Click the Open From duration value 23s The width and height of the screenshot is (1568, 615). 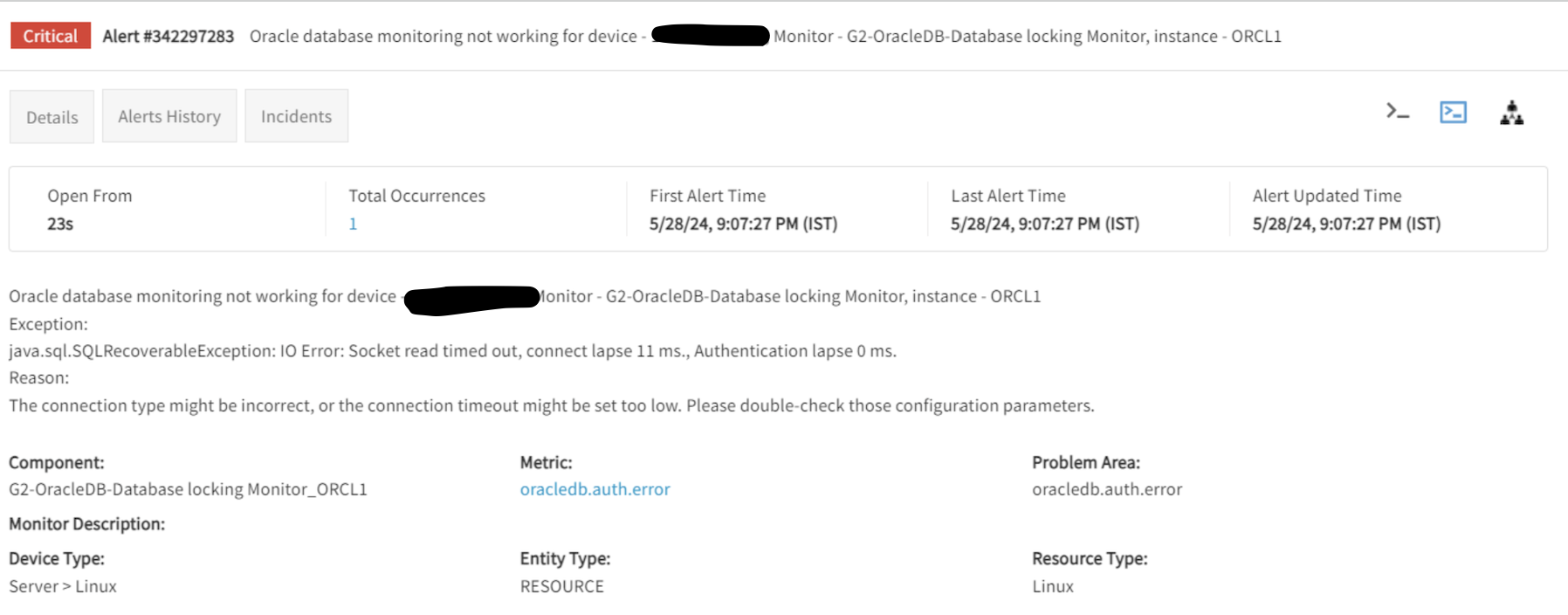60,224
